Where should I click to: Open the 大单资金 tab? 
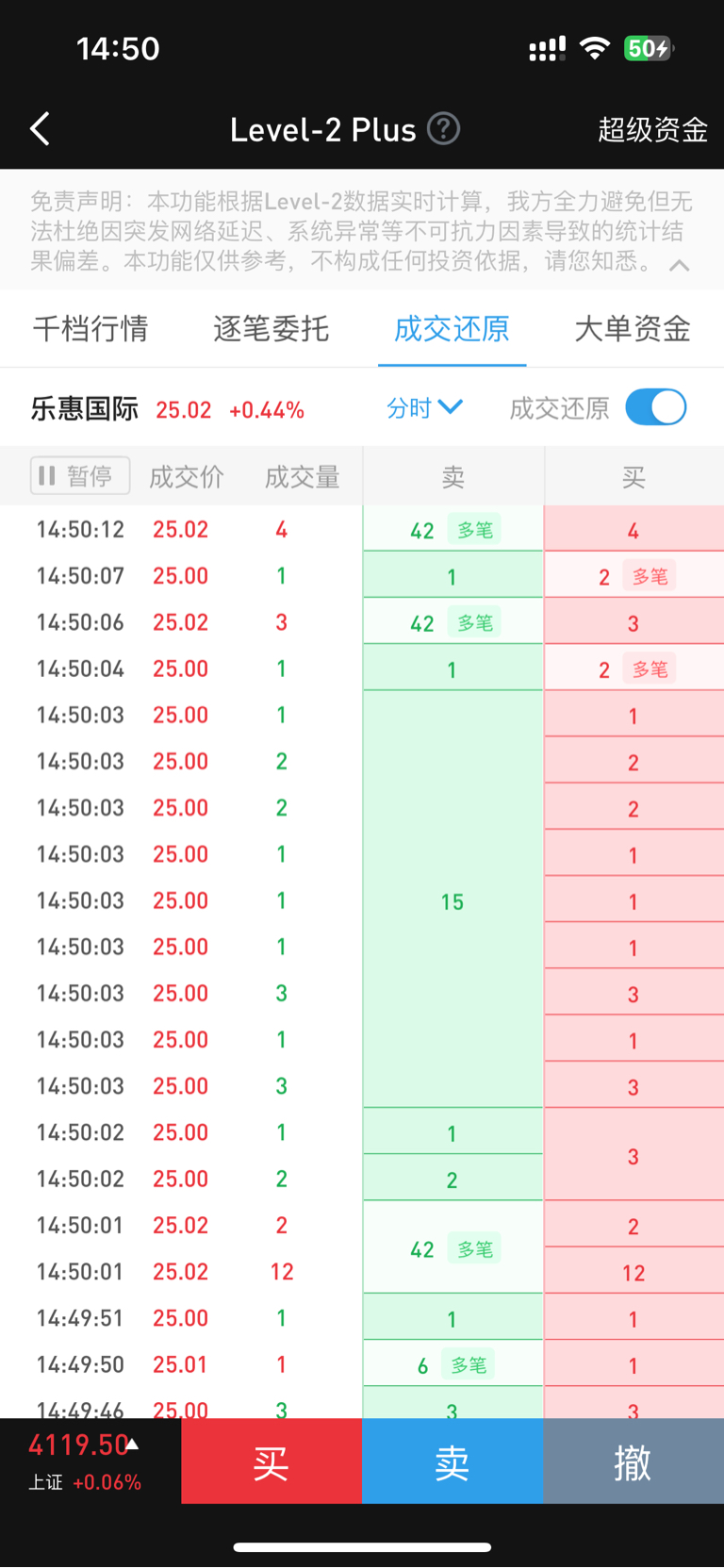click(x=632, y=328)
